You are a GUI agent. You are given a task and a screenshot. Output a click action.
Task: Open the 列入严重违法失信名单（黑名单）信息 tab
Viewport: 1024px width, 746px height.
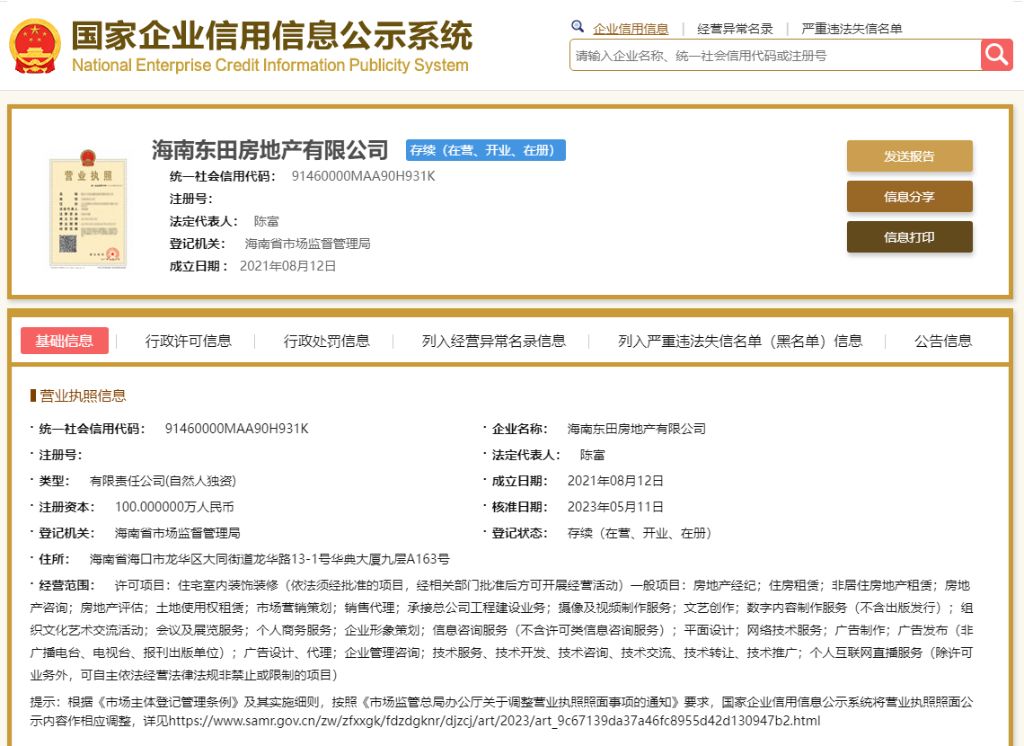tap(741, 341)
